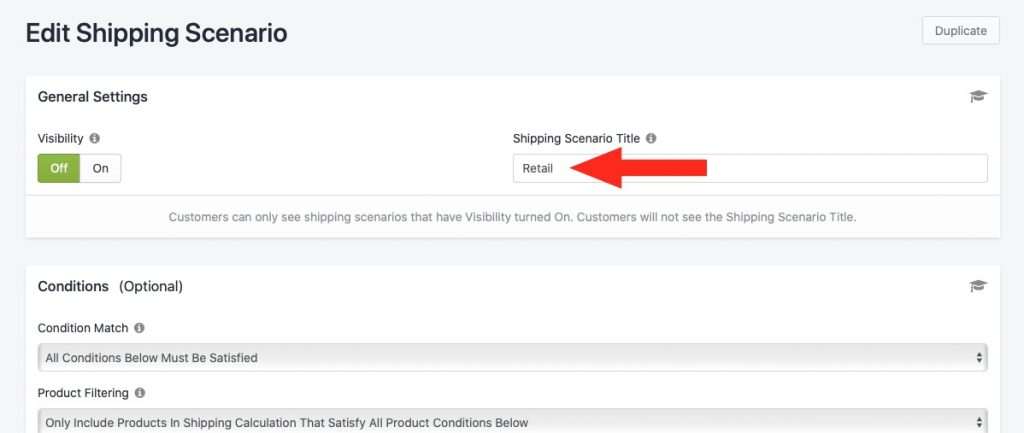Click the Conditions section heading
Viewport: 1024px width, 433px height.
73,286
